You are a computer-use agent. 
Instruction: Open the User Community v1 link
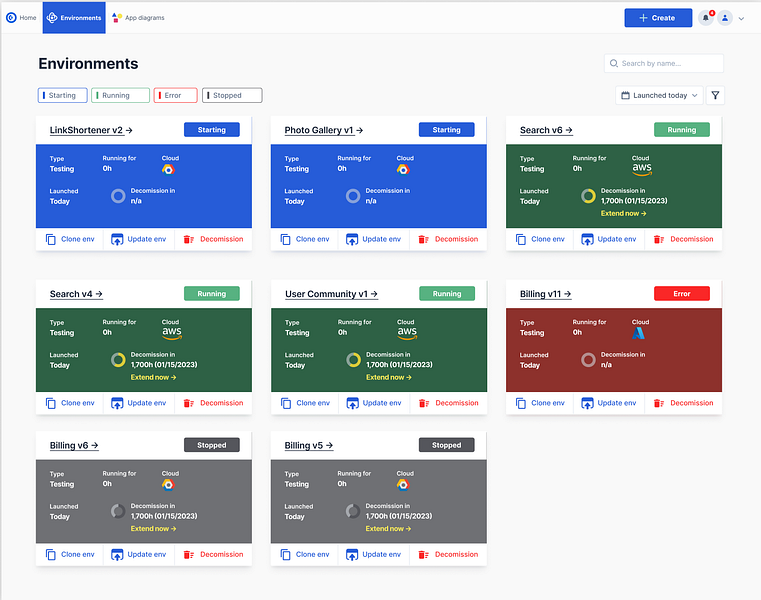pos(331,294)
